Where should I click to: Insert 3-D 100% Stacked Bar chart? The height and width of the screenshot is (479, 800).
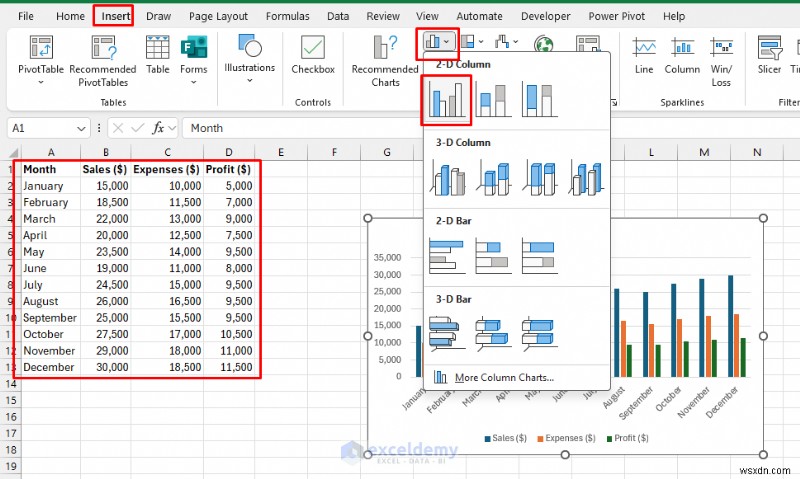(x=539, y=333)
